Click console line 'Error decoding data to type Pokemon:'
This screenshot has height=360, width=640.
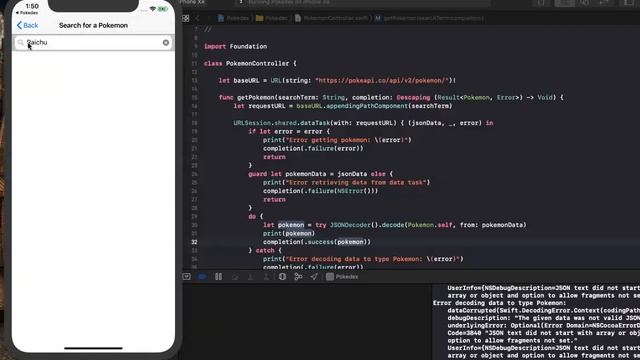coord(500,303)
